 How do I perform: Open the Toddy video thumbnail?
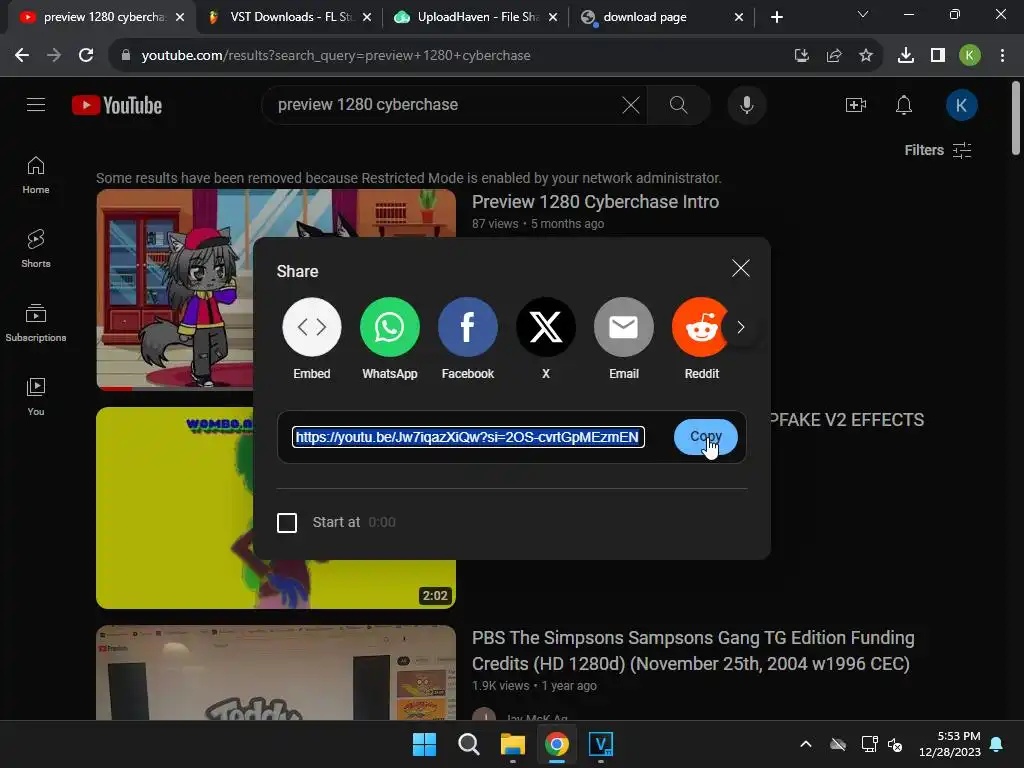pyautogui.click(x=276, y=673)
